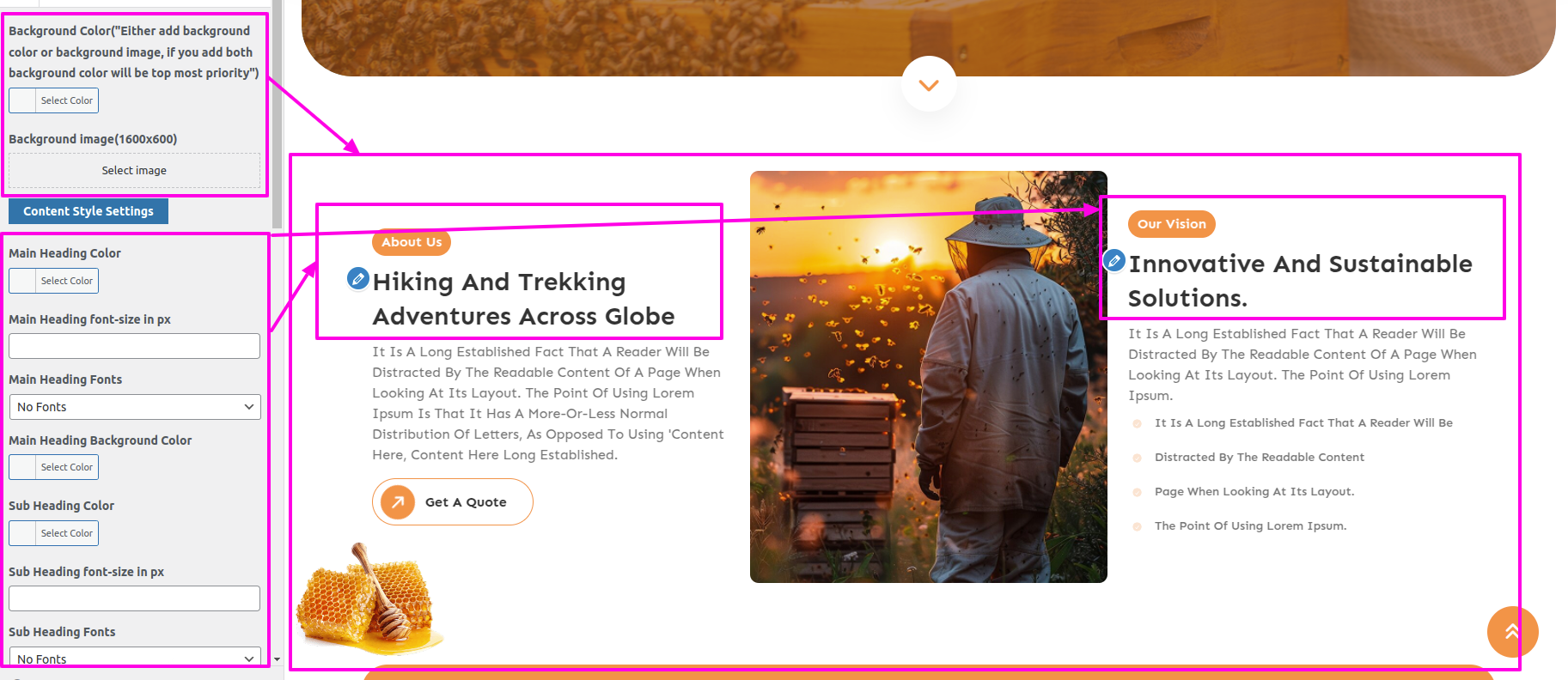Open the Content Style Settings tab
Screen dimensions: 1568x680
pos(88,211)
